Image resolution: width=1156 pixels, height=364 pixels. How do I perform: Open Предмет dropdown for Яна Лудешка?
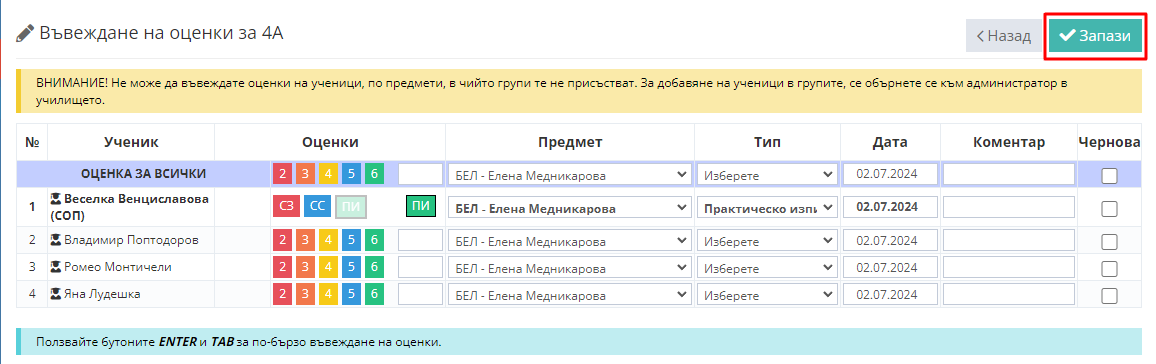coord(570,295)
